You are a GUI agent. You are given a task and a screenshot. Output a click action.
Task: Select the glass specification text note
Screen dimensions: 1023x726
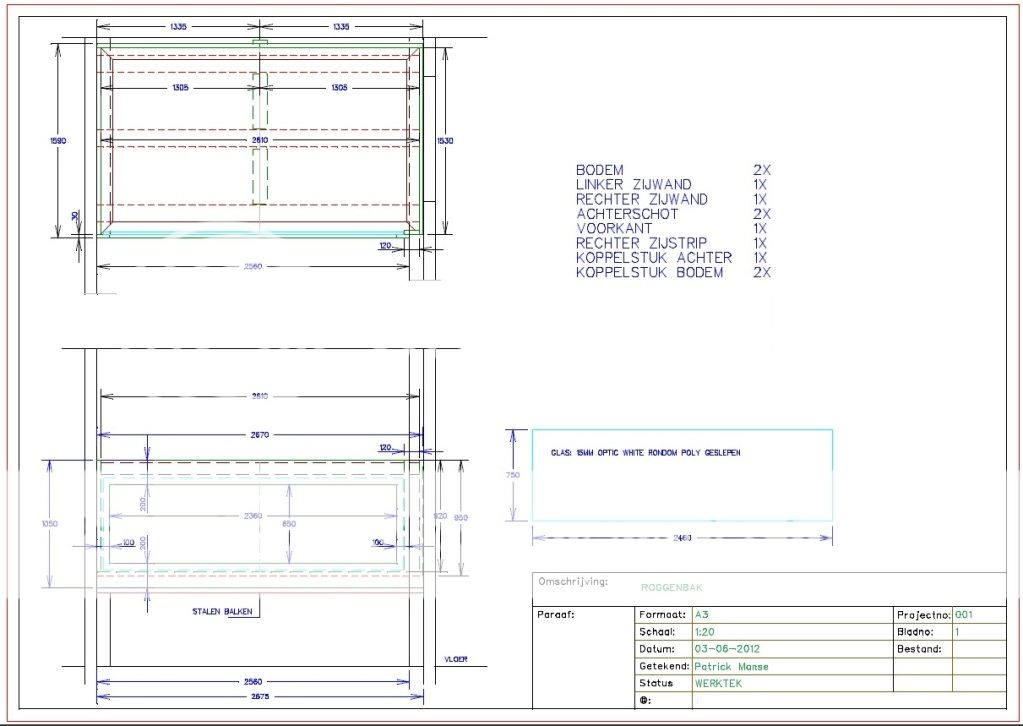[x=645, y=453]
